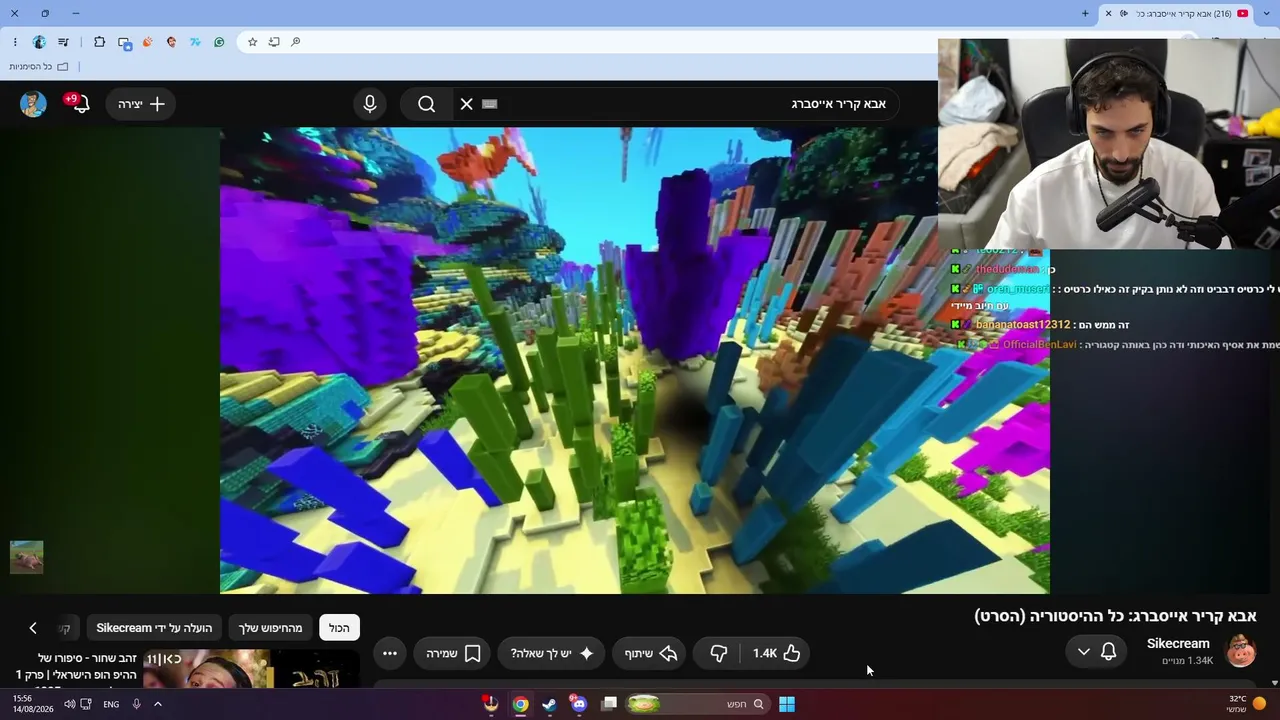This screenshot has width=1280, height=720.
Task: Select the 'מהחיפוש שלך' filter chip
Action: click(270, 628)
